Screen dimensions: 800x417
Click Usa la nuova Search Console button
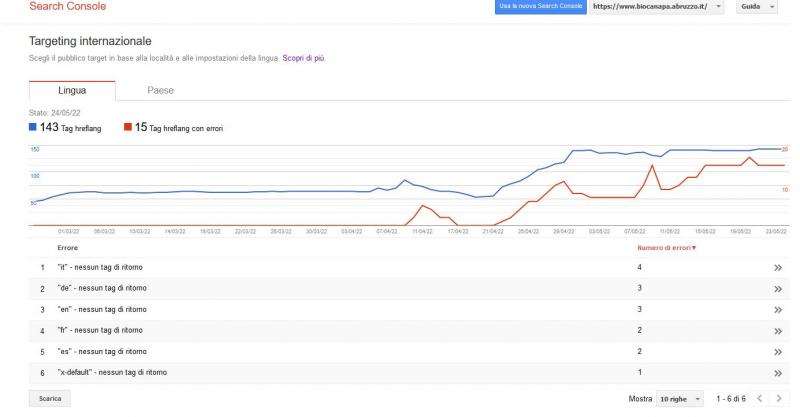pos(540,7)
